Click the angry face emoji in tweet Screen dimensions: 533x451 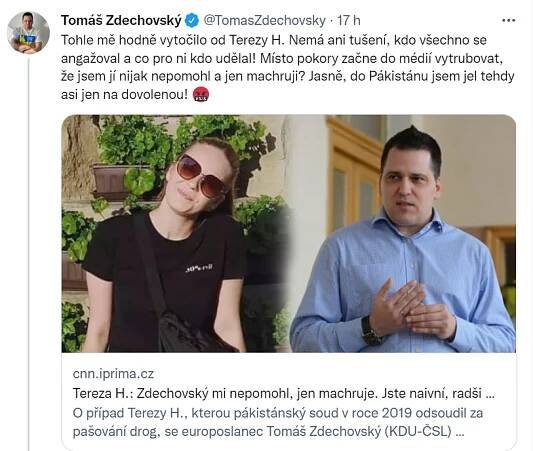pos(201,94)
